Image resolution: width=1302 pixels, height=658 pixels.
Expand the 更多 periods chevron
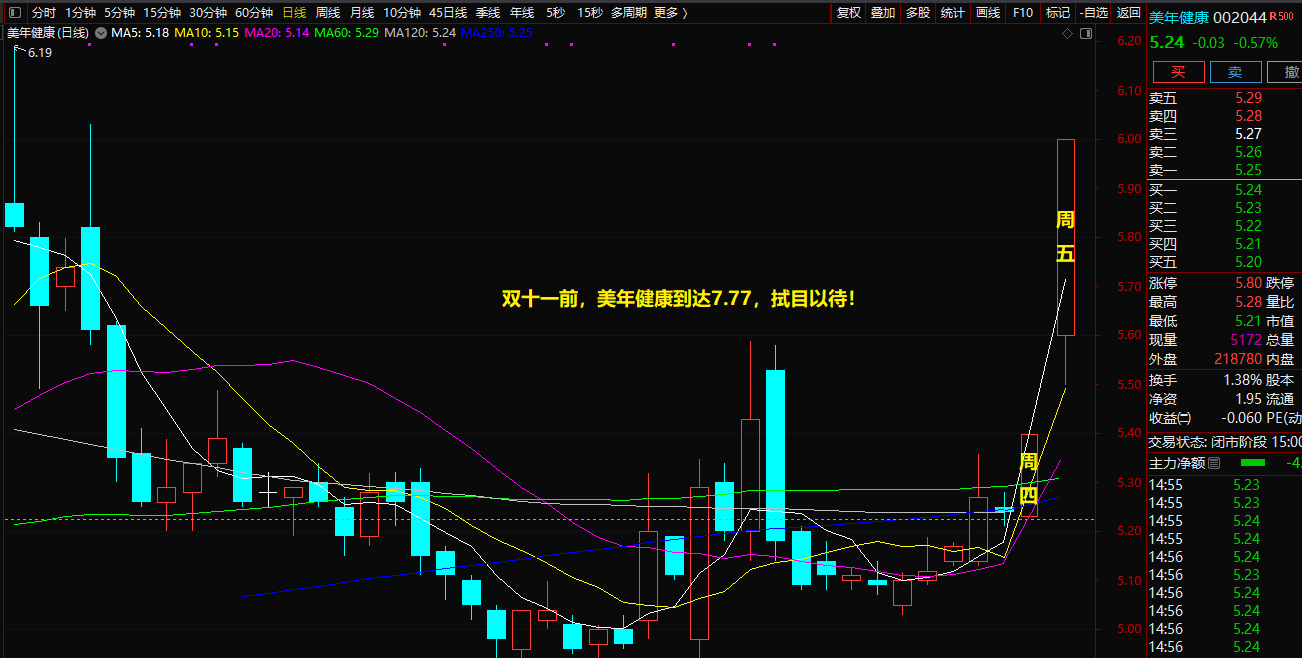pos(685,13)
